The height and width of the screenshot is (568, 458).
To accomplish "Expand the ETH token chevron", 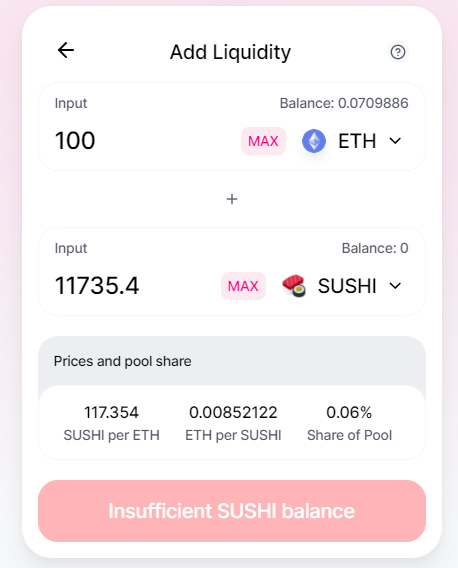I will (395, 141).
